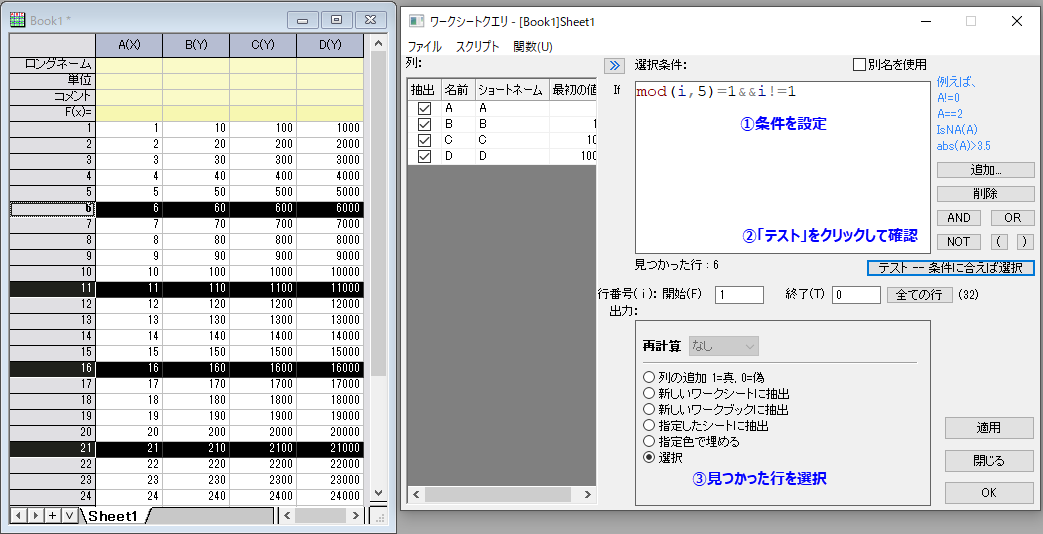
Task: Uncheck extraction checkbox for column B
Action: coord(424,124)
